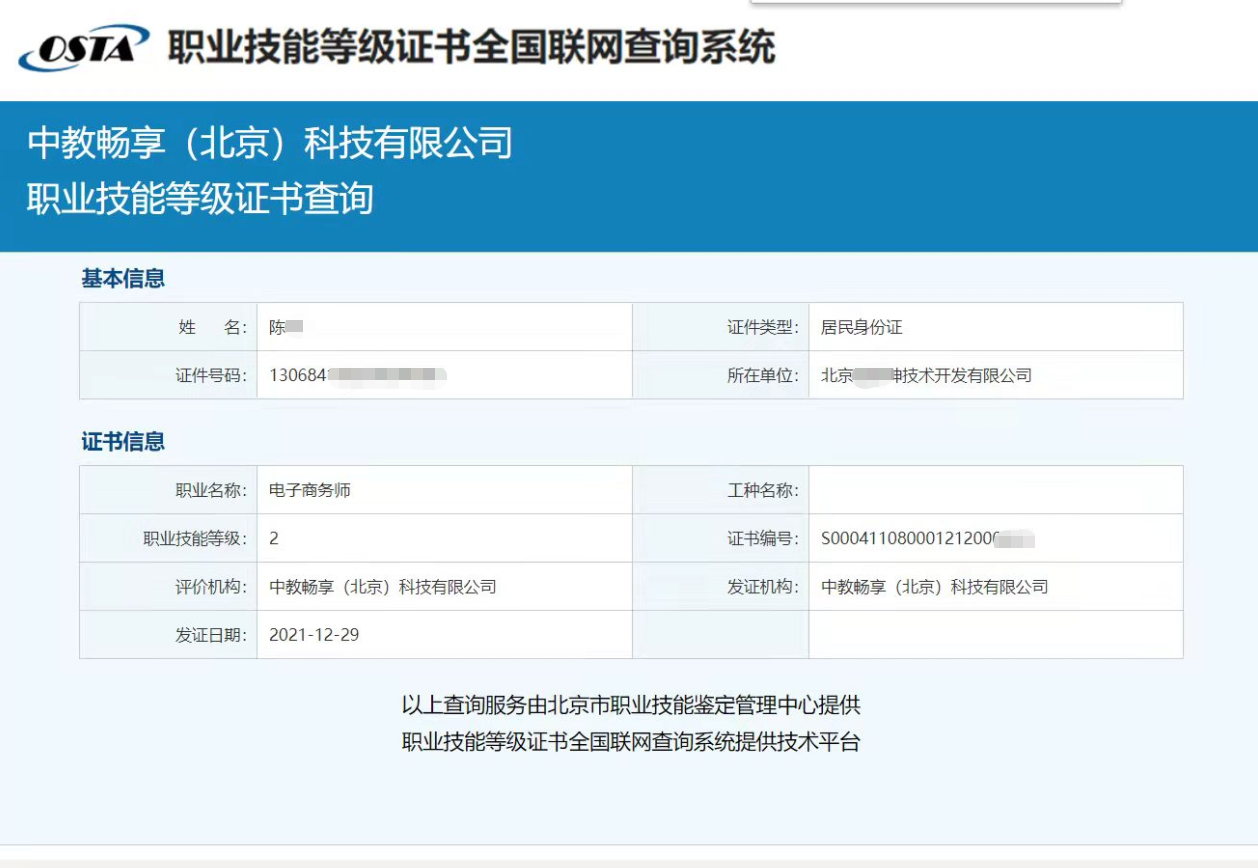Screen dimensions: 1258x868
Task: Select the 基本信息 section heading
Action: pos(123,279)
